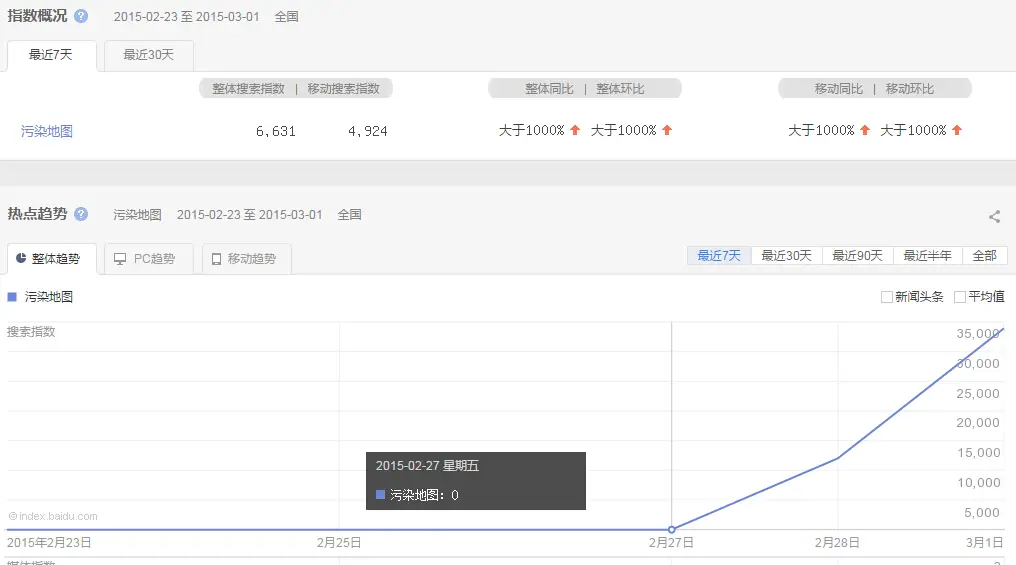
Task: Open the 污染地图 keyword link
Action: (47, 132)
